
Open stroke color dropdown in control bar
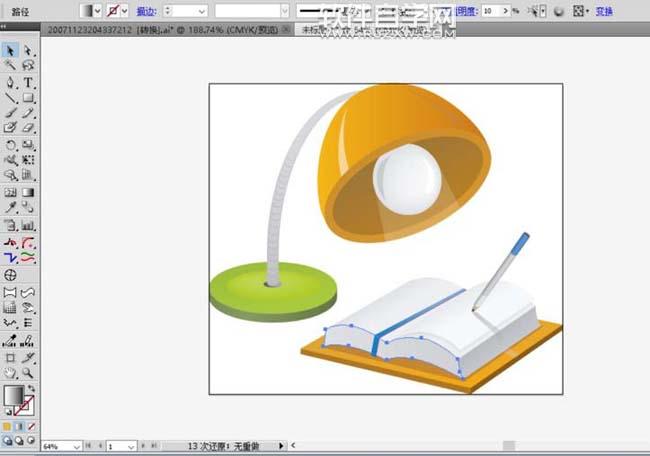pyautogui.click(x=124, y=11)
